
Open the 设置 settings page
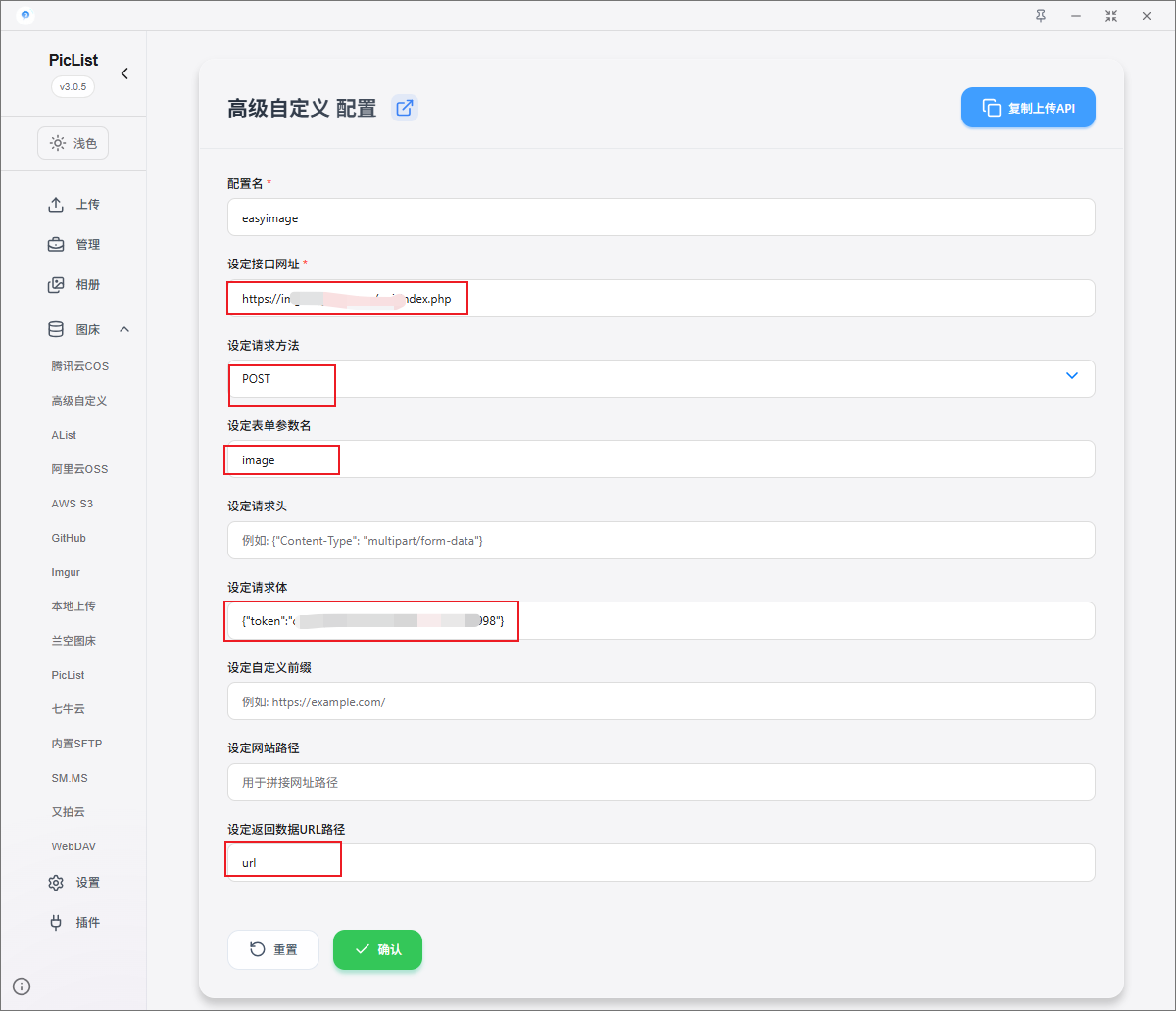coord(74,883)
